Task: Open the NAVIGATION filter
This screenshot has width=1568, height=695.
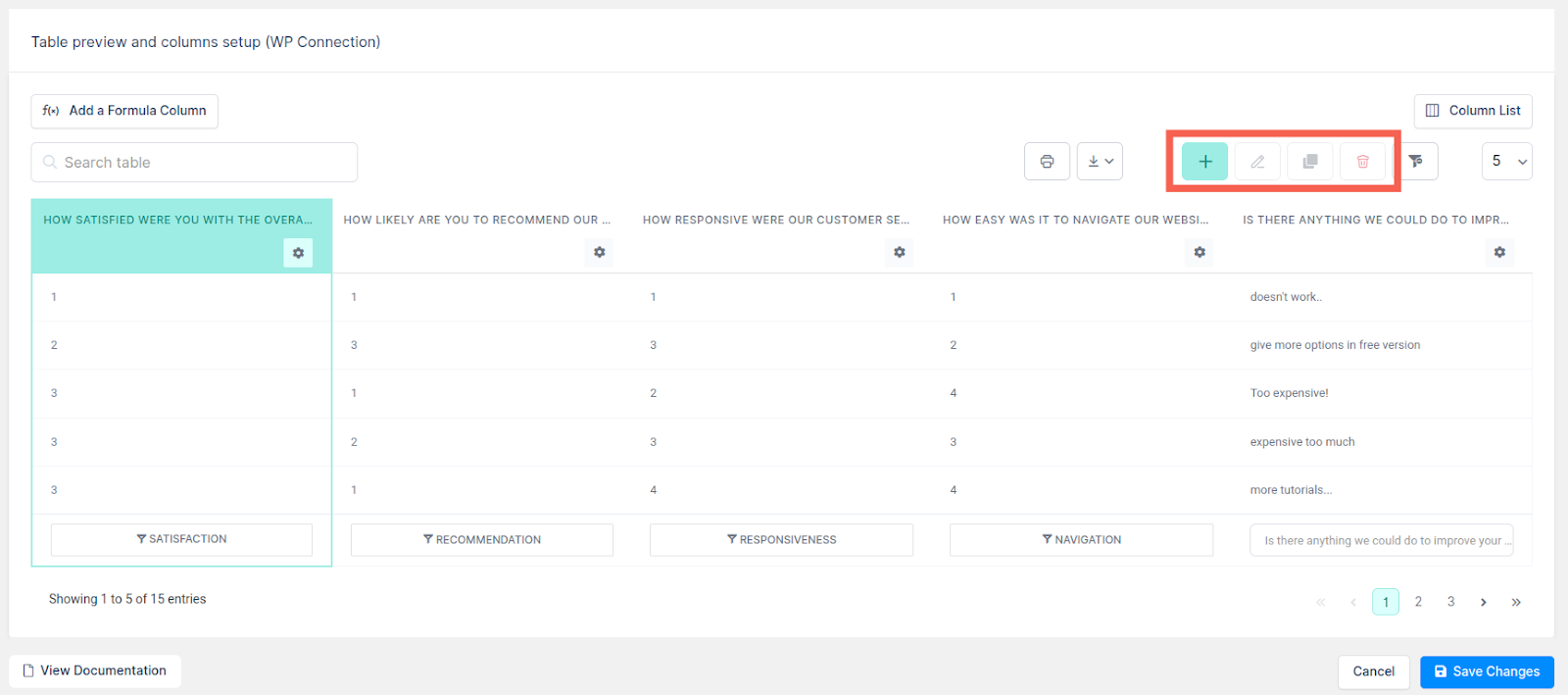Action: coord(1081,539)
